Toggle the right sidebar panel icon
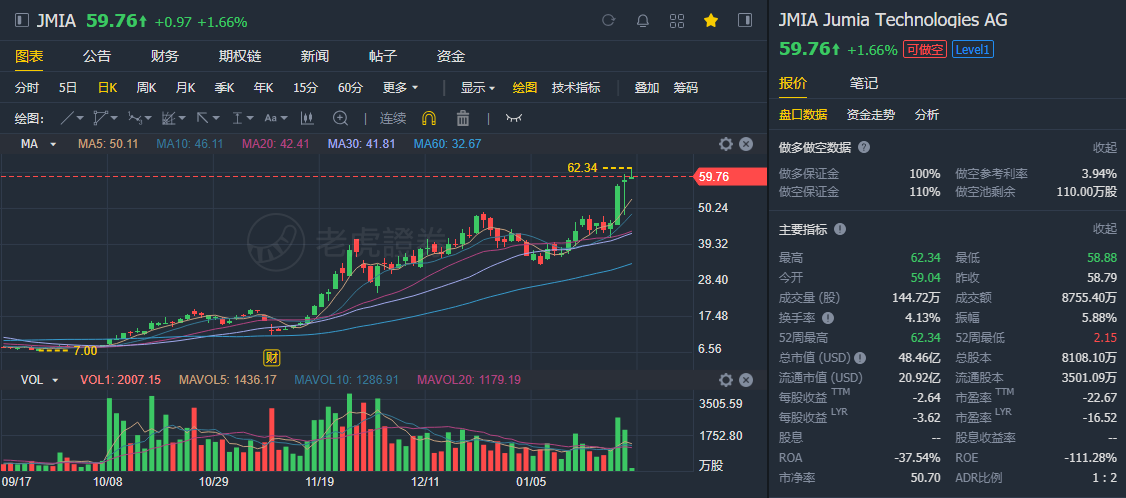 coord(745,20)
